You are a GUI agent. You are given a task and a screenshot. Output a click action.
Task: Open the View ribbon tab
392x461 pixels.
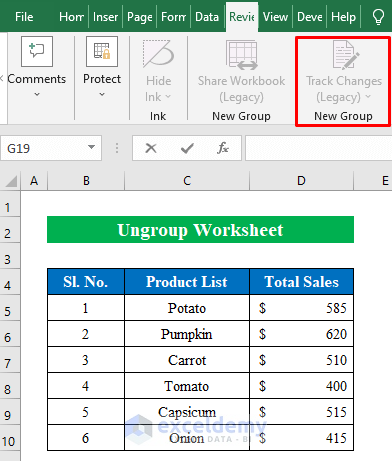pos(275,17)
